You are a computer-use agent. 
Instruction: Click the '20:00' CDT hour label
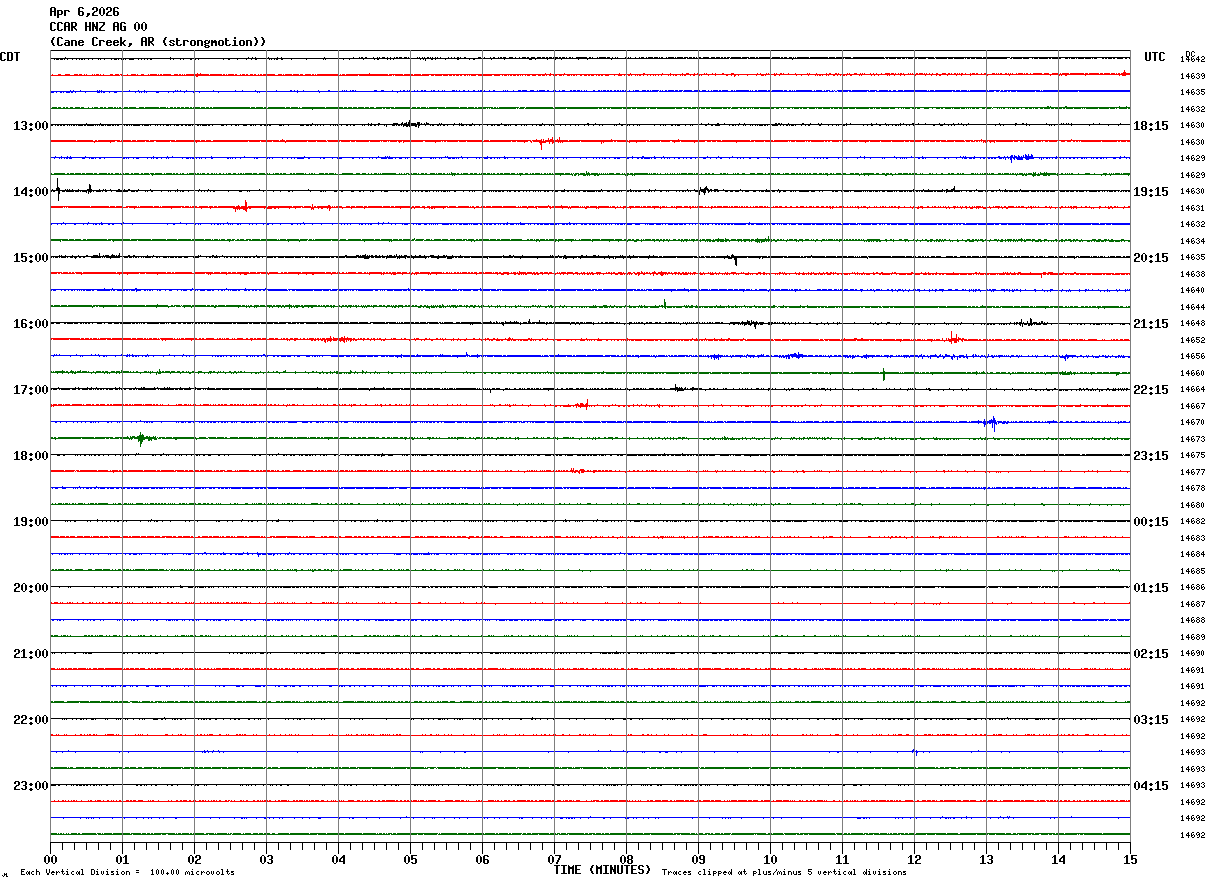tap(30, 587)
